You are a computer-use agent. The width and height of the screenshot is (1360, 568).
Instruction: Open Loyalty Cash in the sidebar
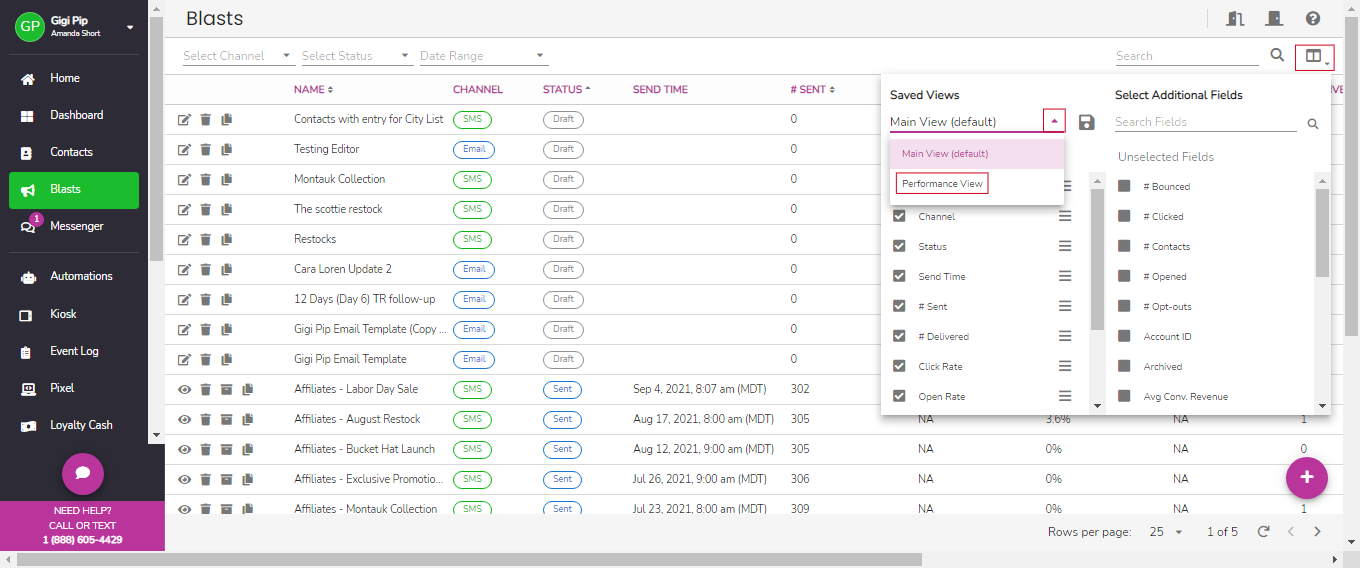click(x=74, y=425)
